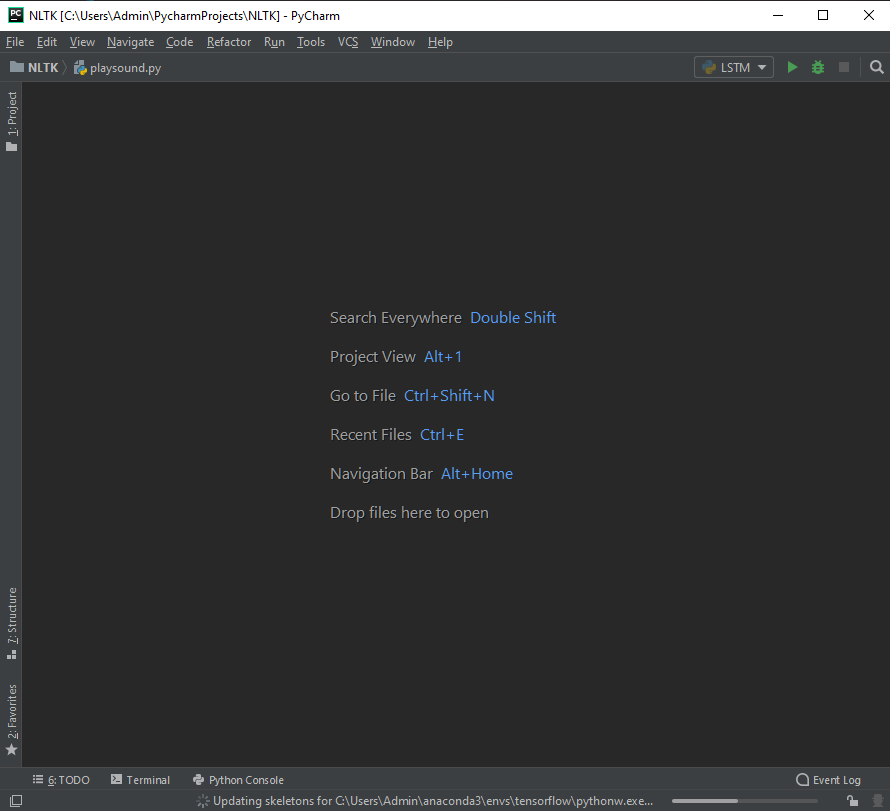Open the Code menu
This screenshot has height=811, width=890.
[x=179, y=42]
